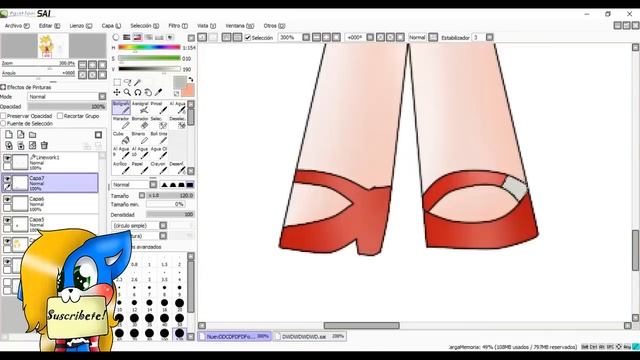This screenshot has width=640, height=360.
Task: Open the Editar menu
Action: coord(49,26)
